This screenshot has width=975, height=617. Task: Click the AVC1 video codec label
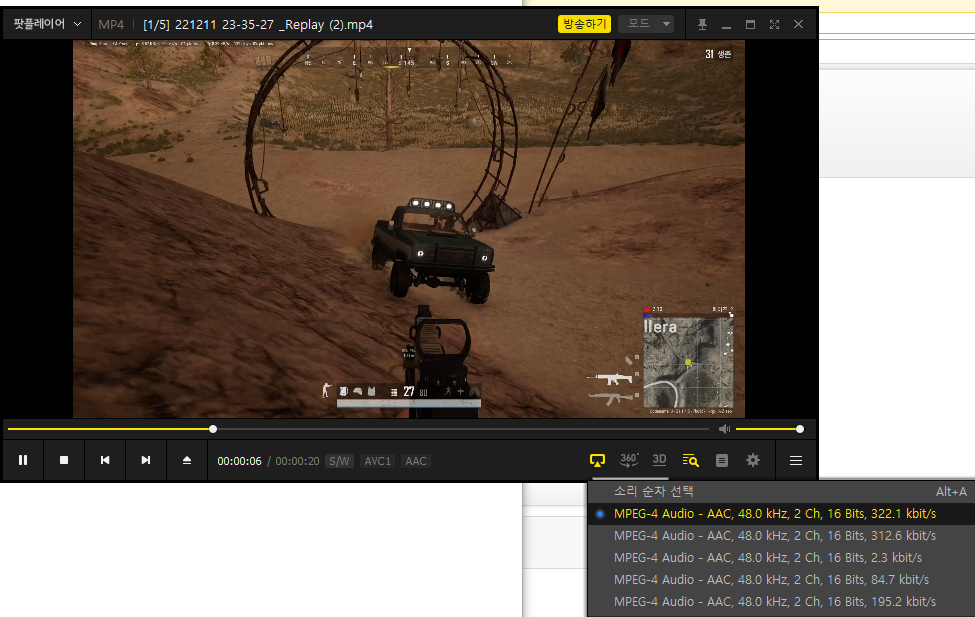point(377,461)
